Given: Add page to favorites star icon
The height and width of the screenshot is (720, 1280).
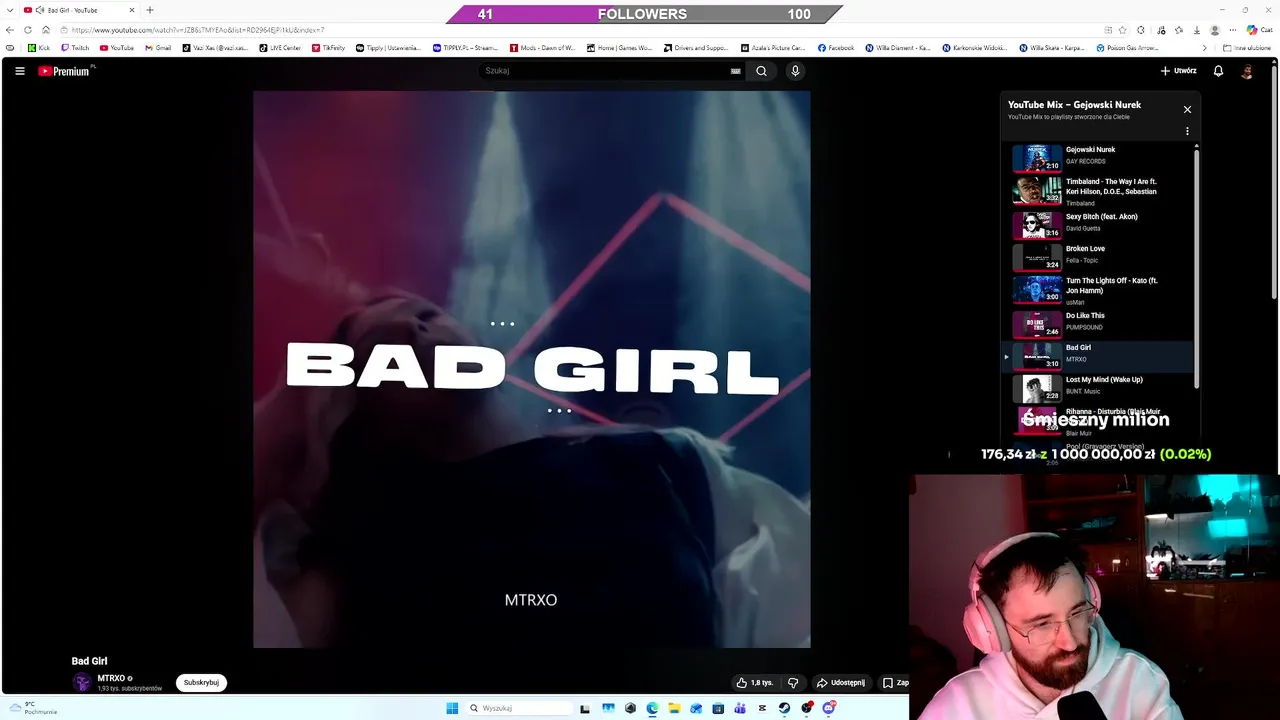Looking at the screenshot, I should click(x=1123, y=30).
